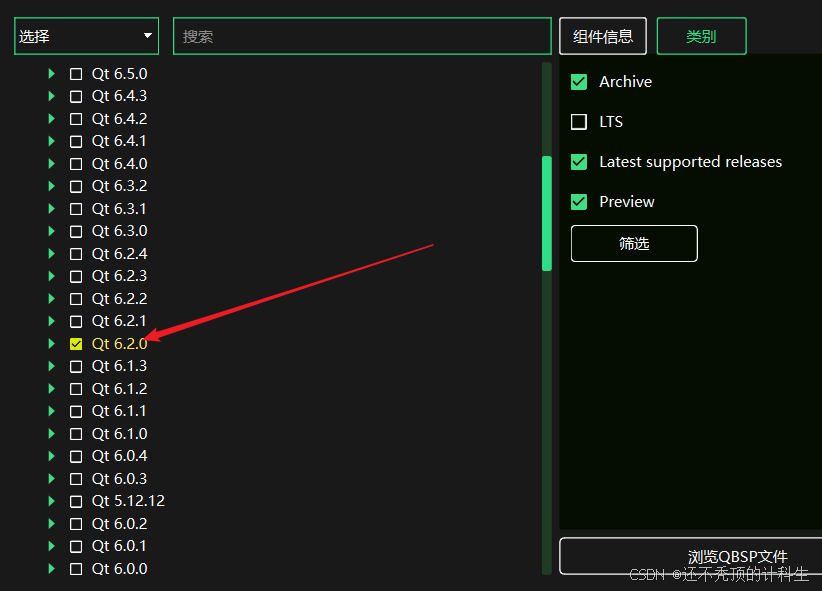Switch to the 类别 tab
822x591 pixels.
pos(701,36)
